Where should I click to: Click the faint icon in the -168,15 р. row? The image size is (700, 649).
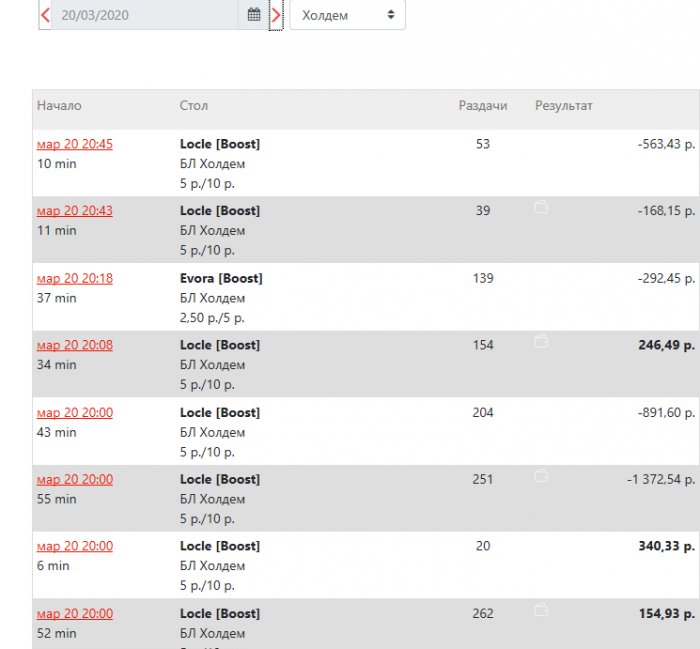click(541, 208)
